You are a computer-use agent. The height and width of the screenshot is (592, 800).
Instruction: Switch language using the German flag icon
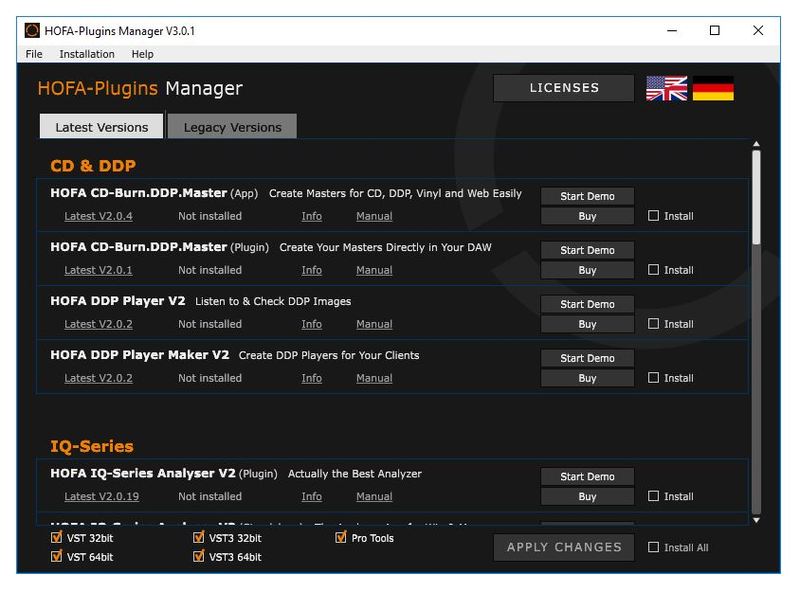(x=713, y=88)
